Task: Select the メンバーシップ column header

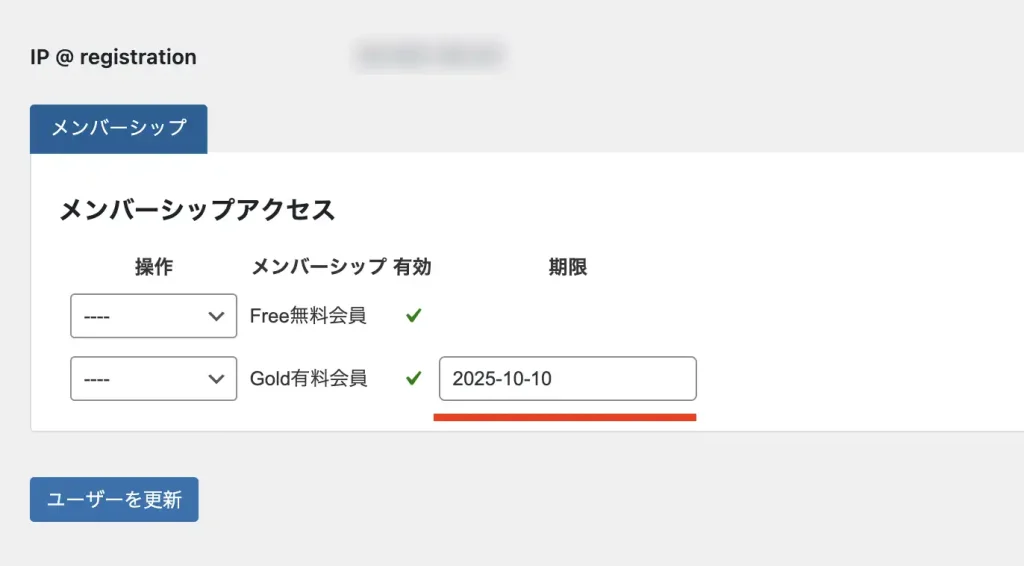Action: point(318,267)
